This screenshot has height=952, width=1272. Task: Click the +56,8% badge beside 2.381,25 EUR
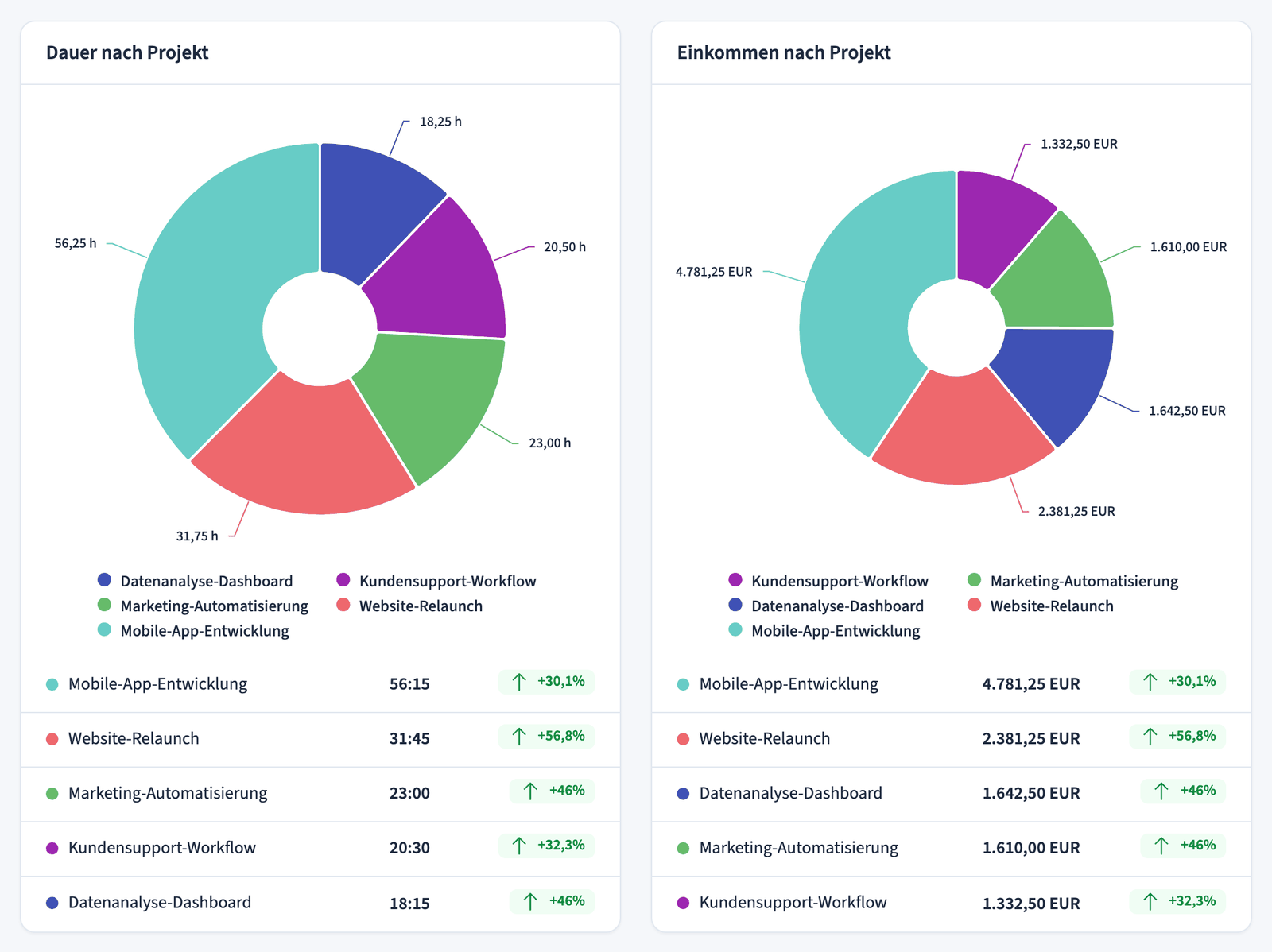coord(1177,737)
